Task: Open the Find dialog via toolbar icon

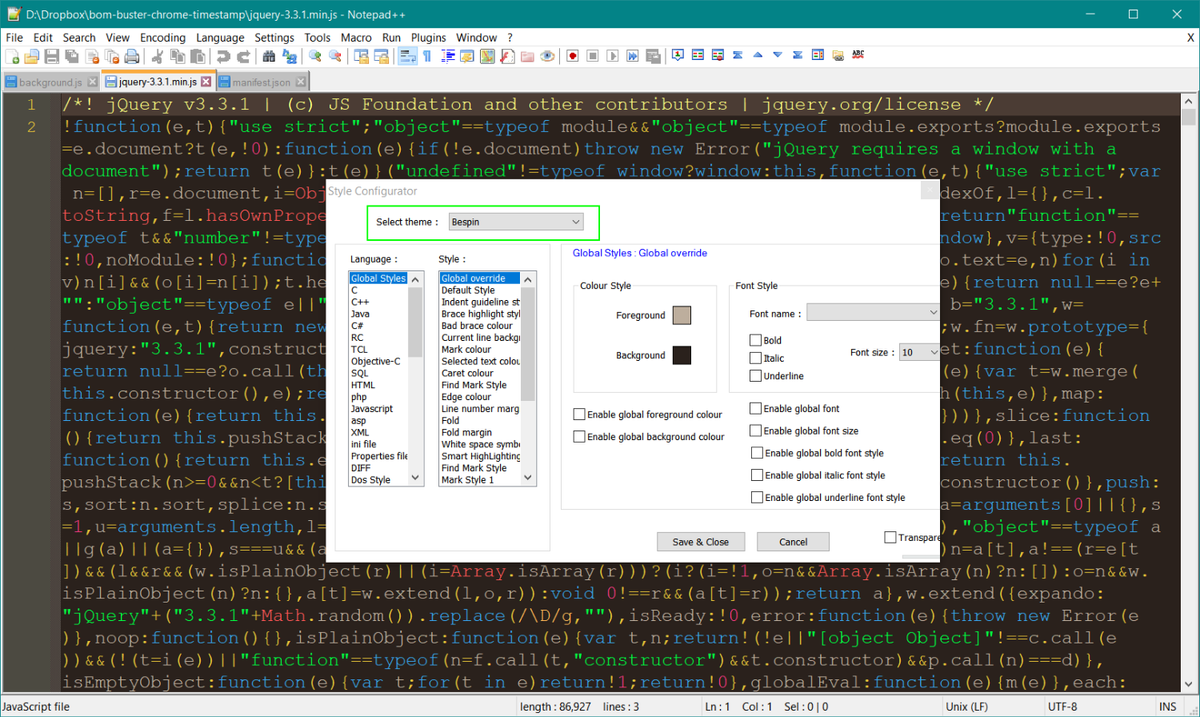Action: tap(269, 55)
